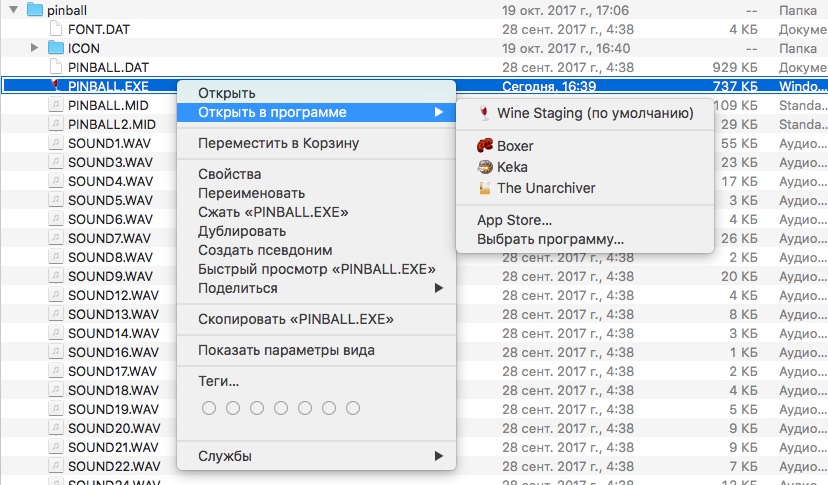Viewport: 828px width, 485px height.
Task: Select 'Выбрать программу…' in submenu
Action: (585, 239)
